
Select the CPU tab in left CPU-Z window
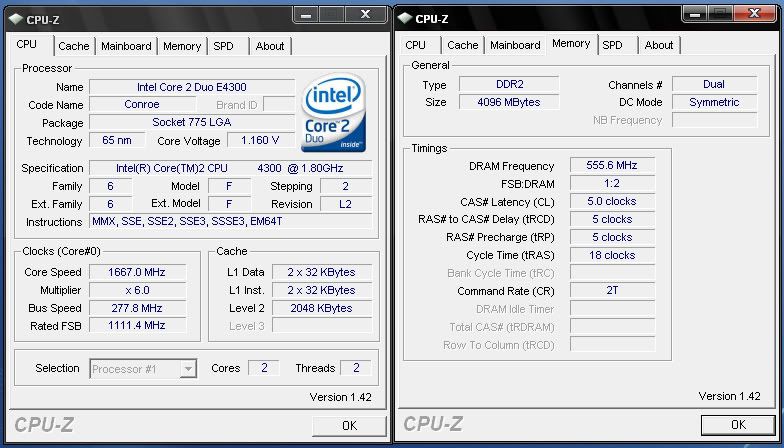click(x=26, y=44)
